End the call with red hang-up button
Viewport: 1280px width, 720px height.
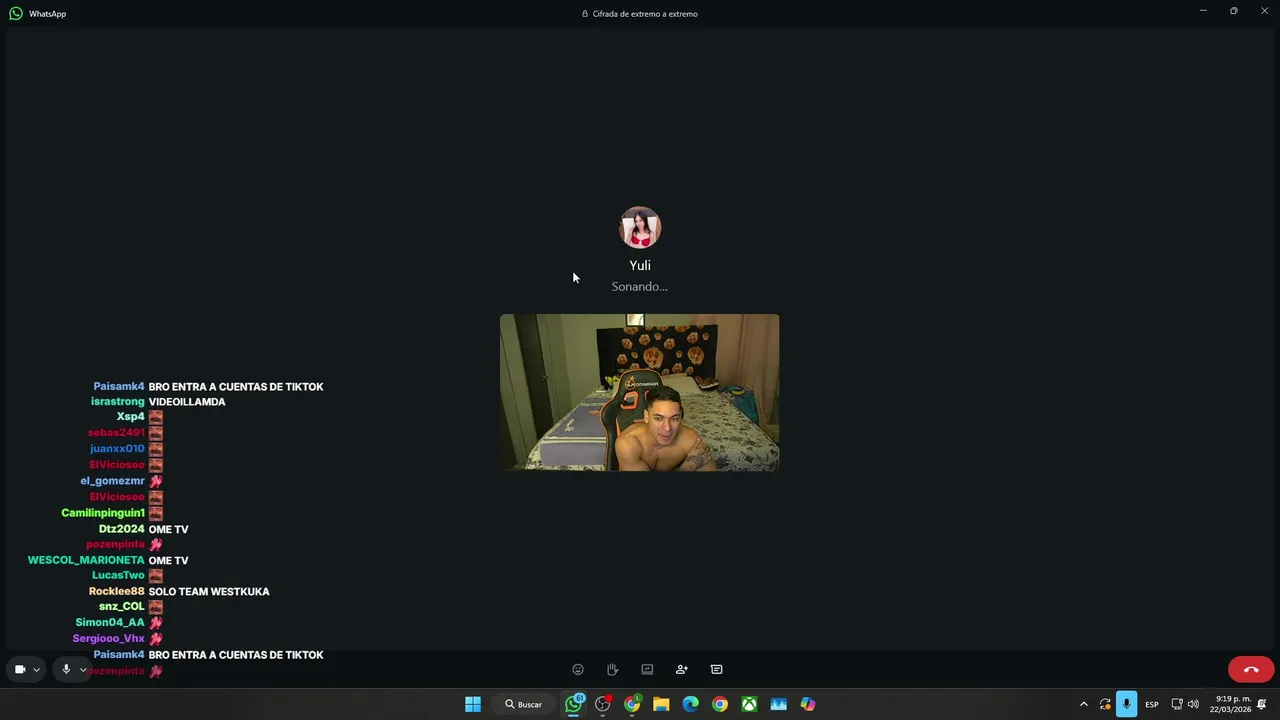(1251, 669)
